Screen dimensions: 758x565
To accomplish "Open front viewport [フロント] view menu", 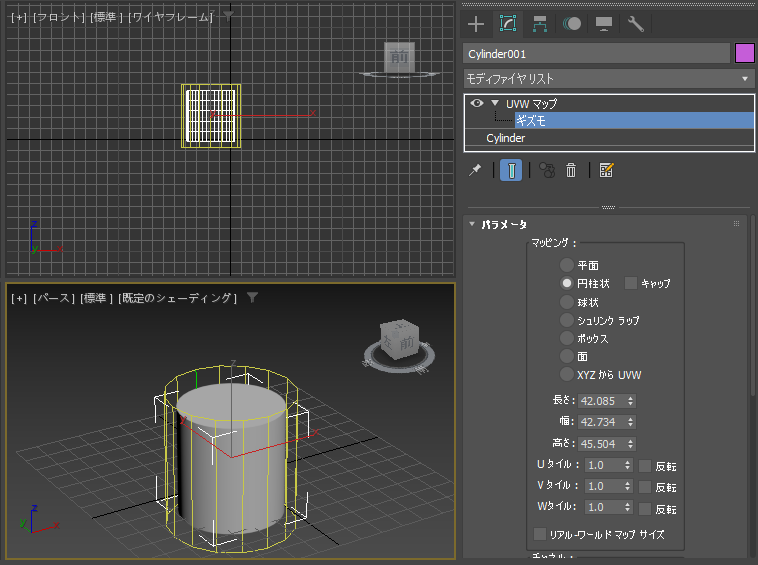I will [x=59, y=17].
